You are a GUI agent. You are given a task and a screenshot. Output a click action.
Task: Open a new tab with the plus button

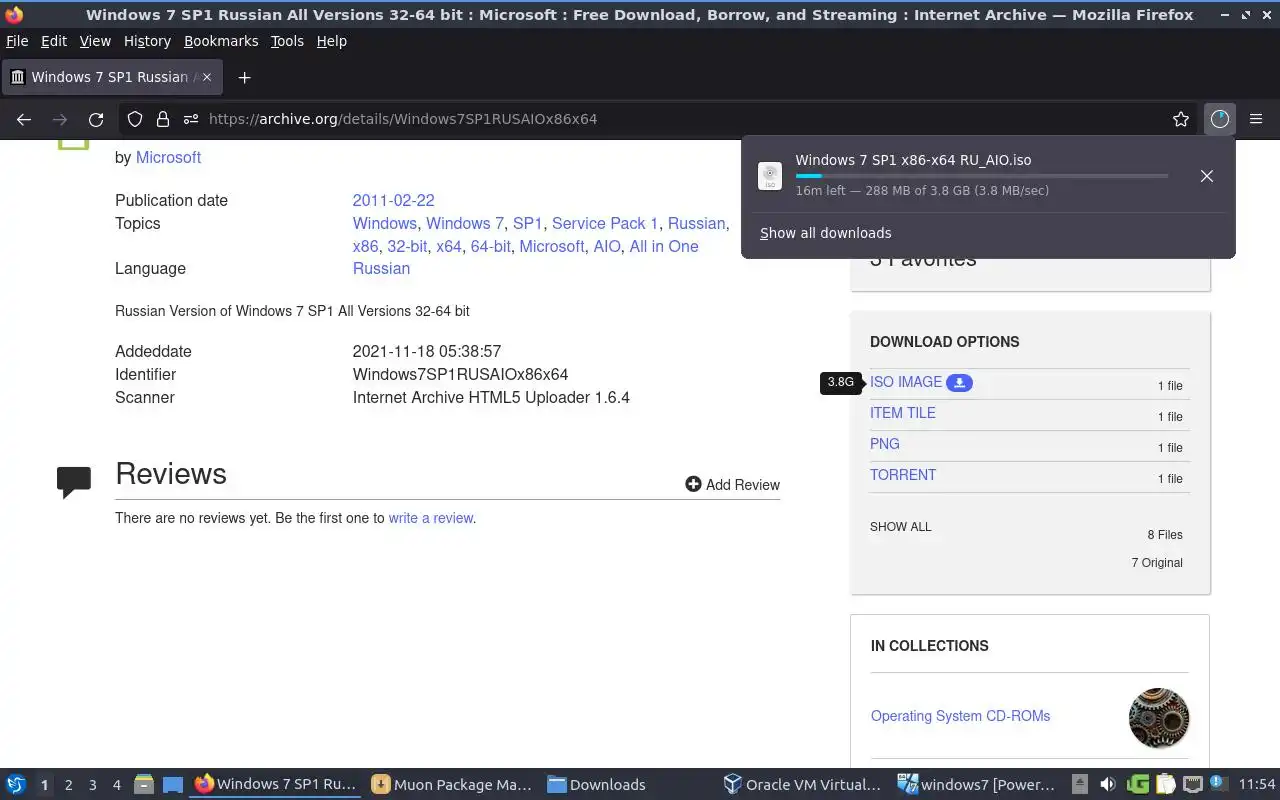244,77
